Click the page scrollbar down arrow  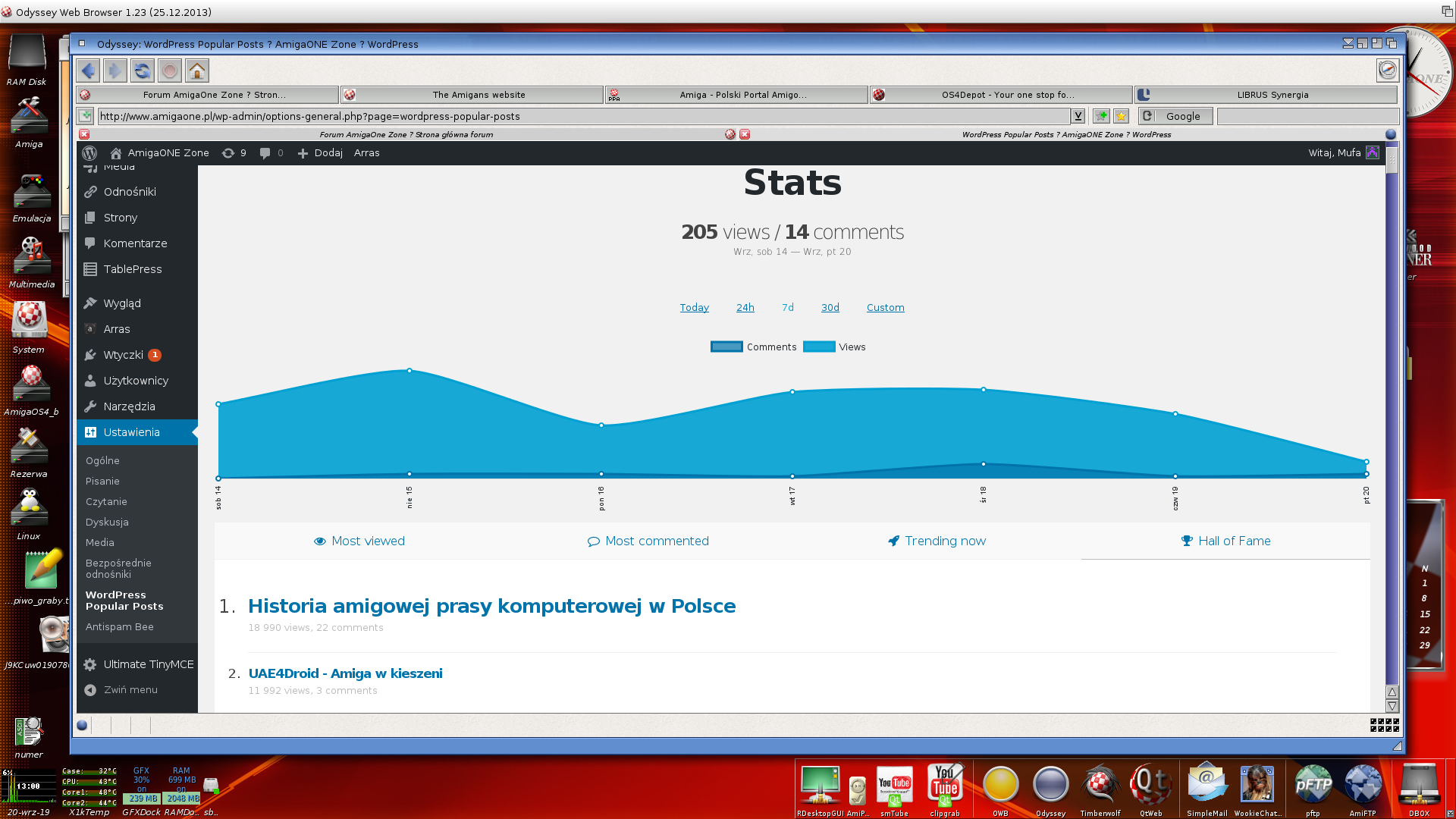coord(1392,706)
